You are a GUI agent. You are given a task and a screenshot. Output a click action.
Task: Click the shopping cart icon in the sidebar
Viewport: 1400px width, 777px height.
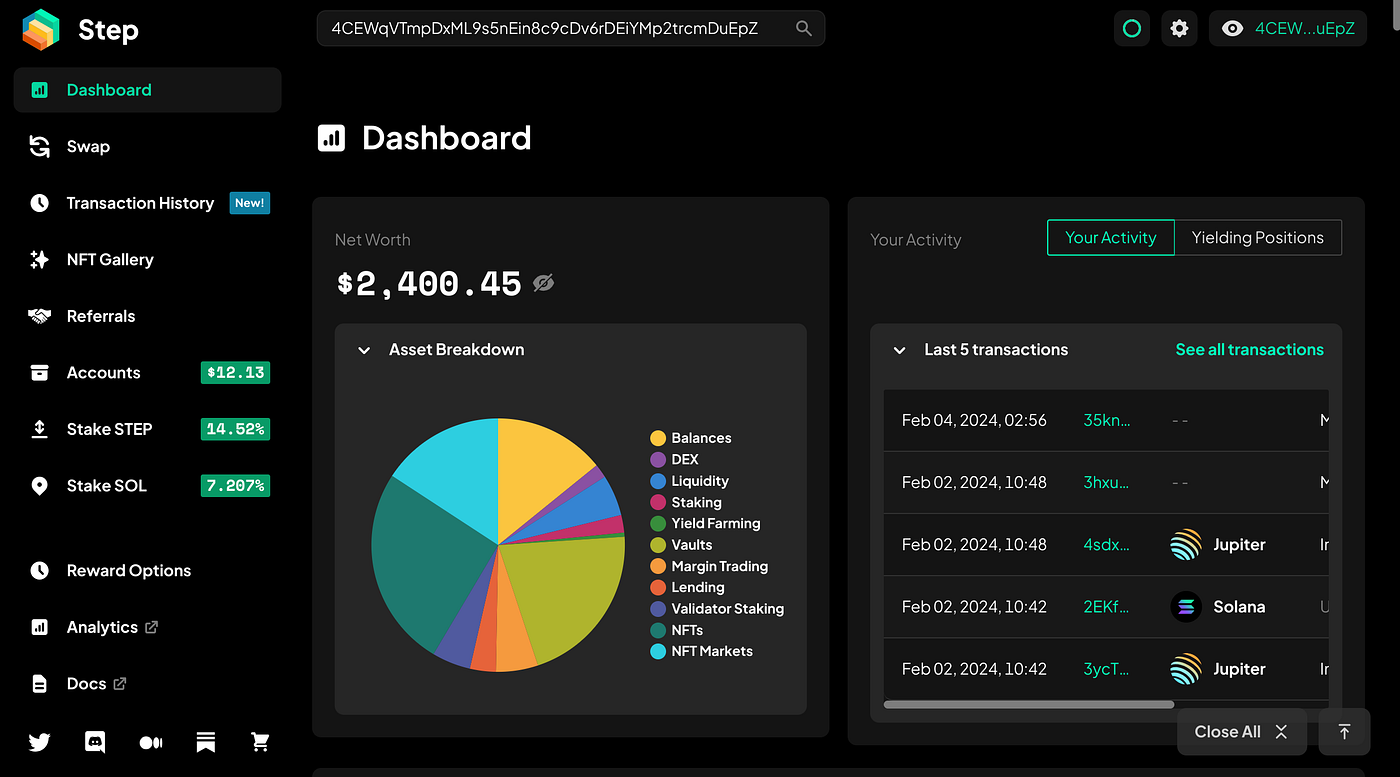tap(260, 742)
